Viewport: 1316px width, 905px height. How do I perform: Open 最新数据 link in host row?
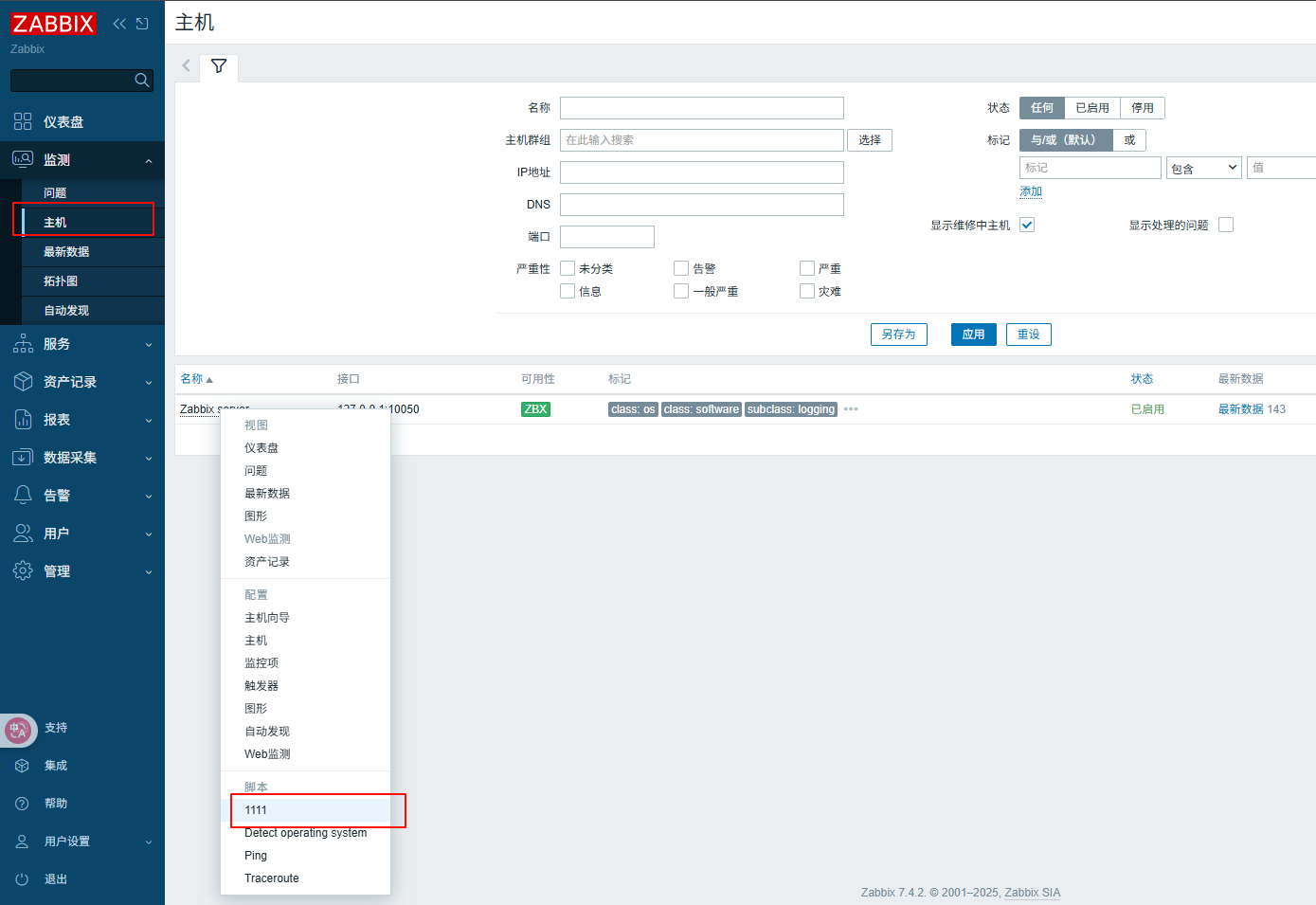point(1240,409)
